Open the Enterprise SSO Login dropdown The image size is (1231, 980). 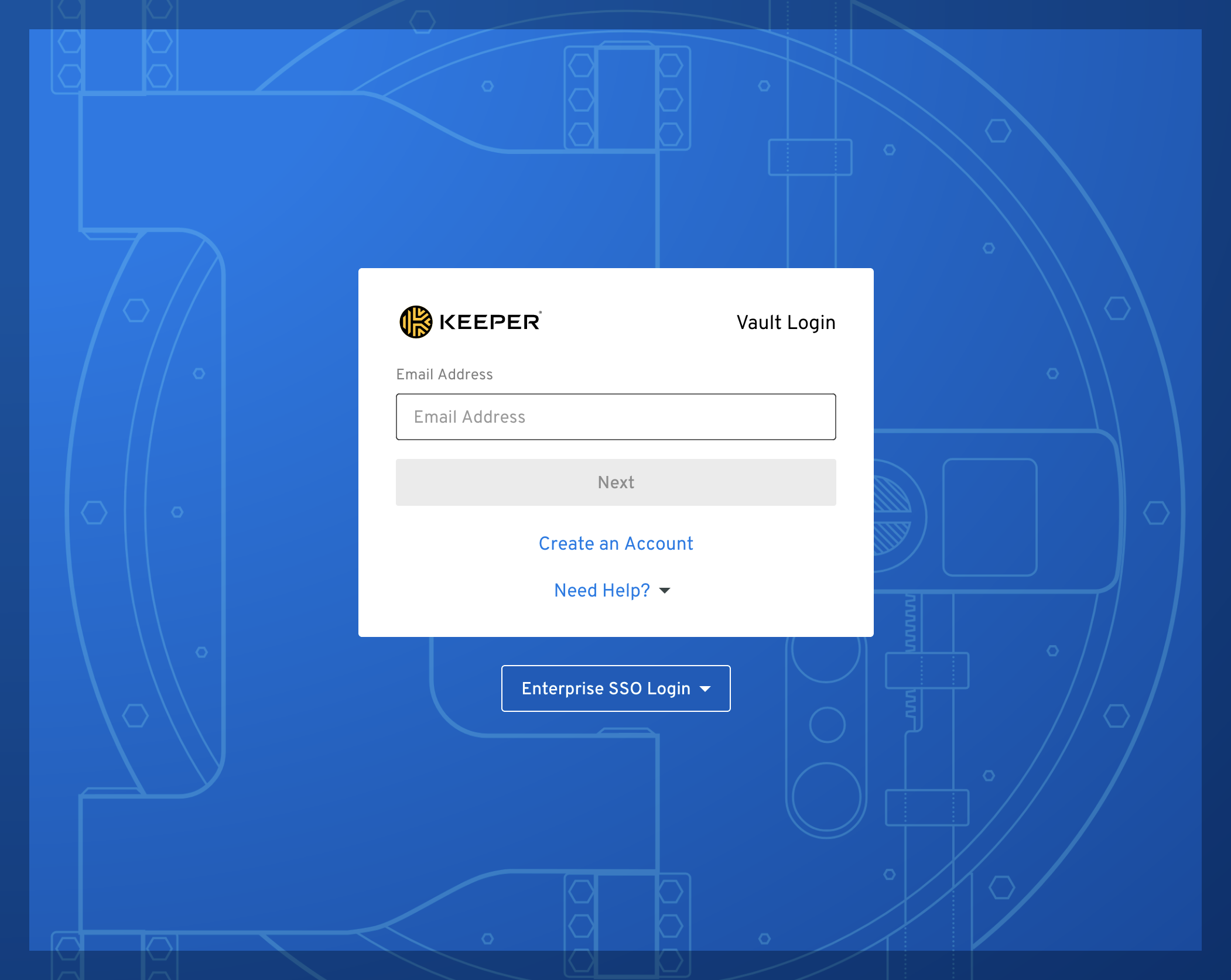pos(616,688)
